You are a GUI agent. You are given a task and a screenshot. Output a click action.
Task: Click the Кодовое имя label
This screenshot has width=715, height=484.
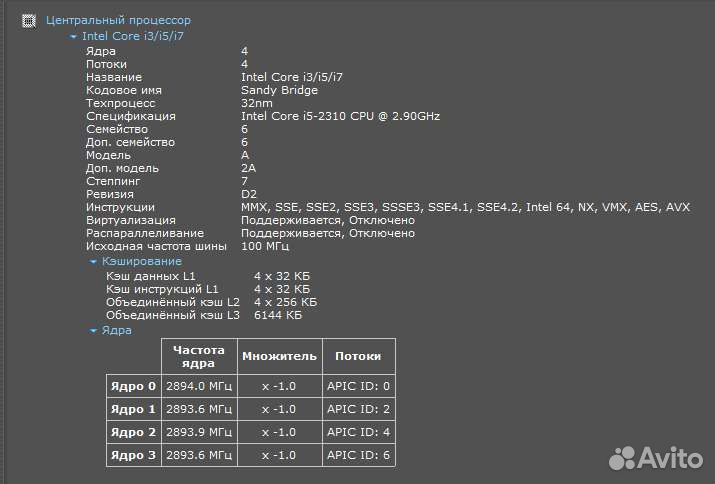pos(124,90)
